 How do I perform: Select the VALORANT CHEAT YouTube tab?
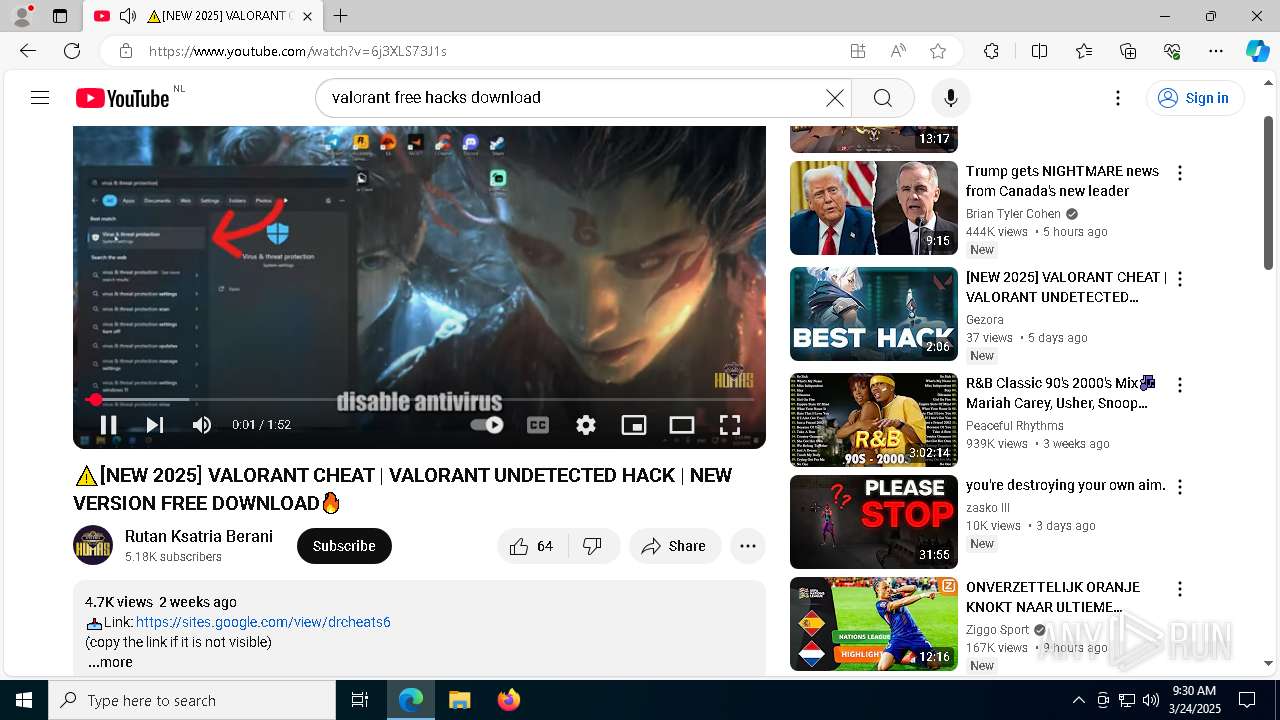204,16
